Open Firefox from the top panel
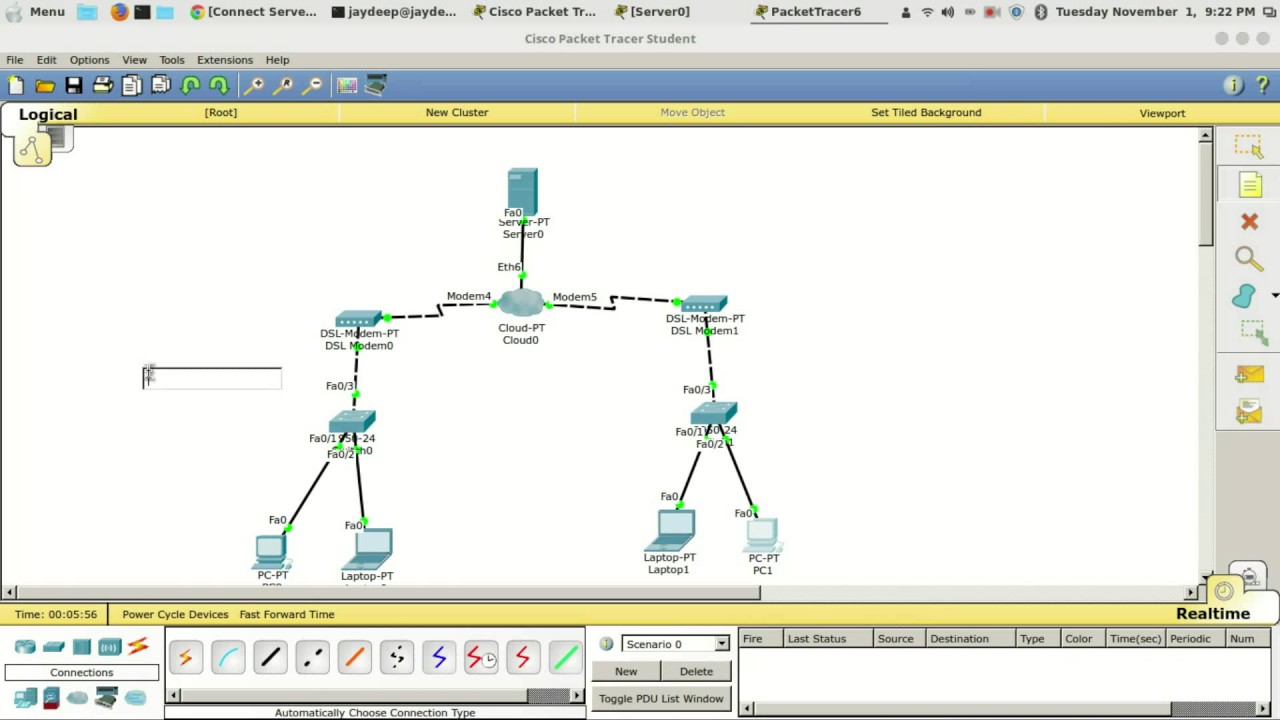Viewport: 1280px width, 720px height. coord(119,12)
